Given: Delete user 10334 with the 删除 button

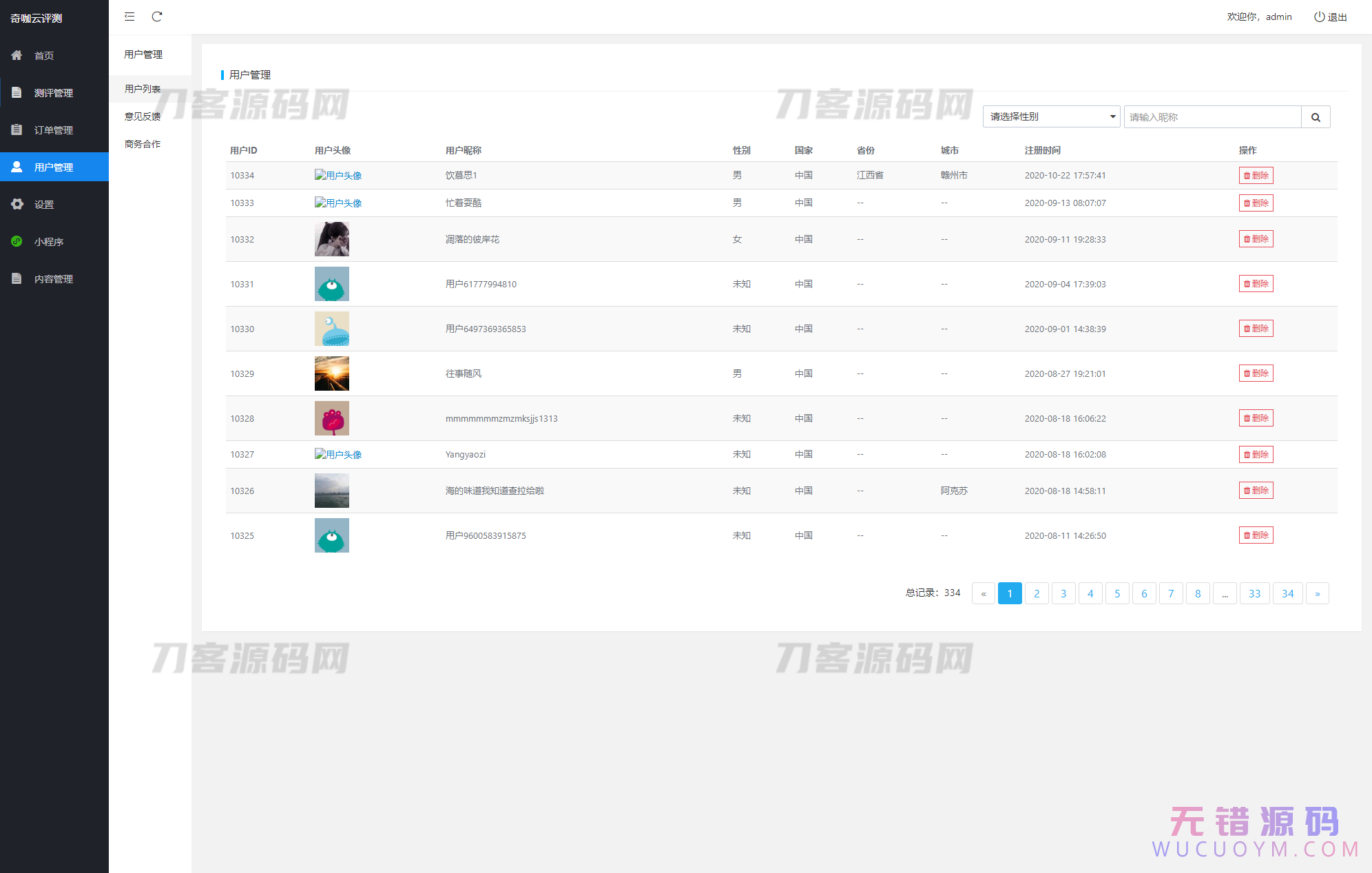Looking at the screenshot, I should click(1256, 175).
